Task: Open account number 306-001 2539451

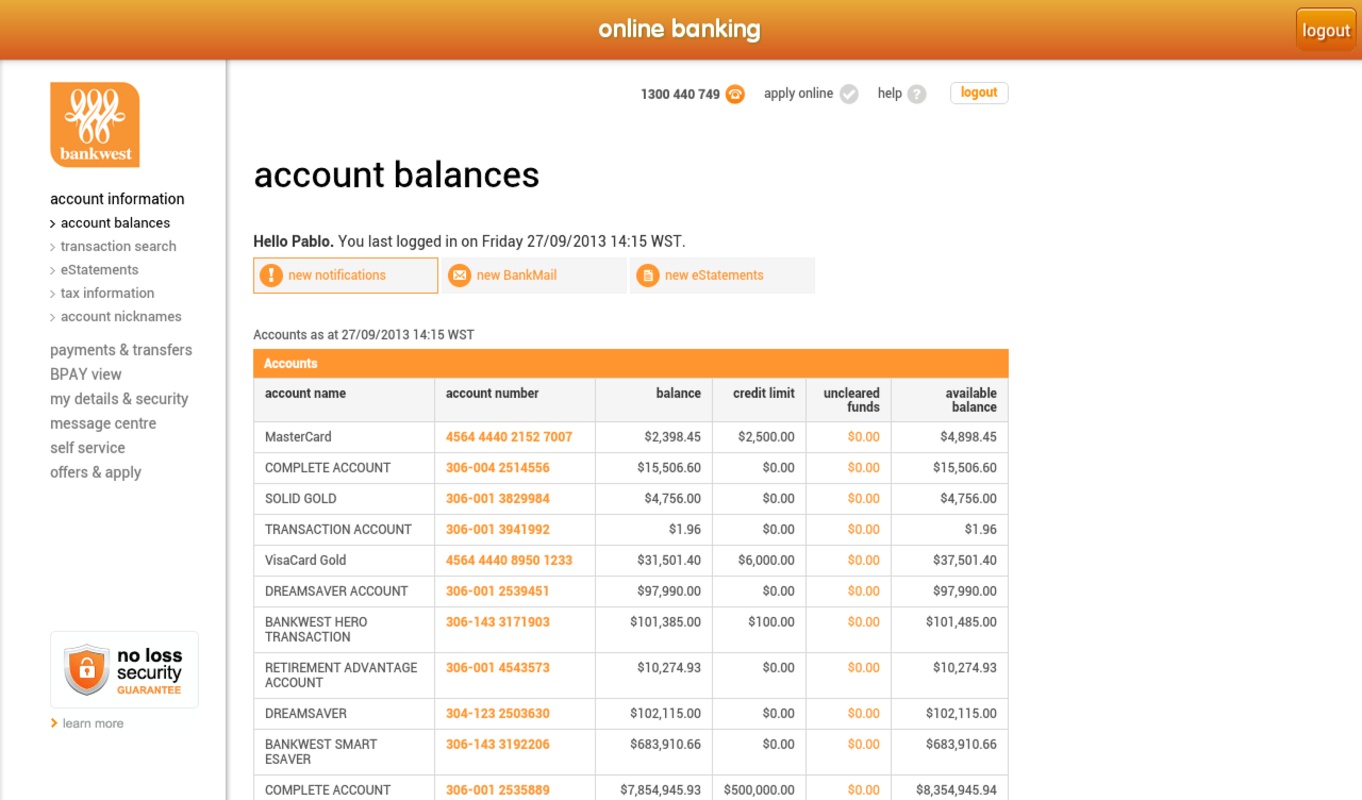Action: point(498,592)
